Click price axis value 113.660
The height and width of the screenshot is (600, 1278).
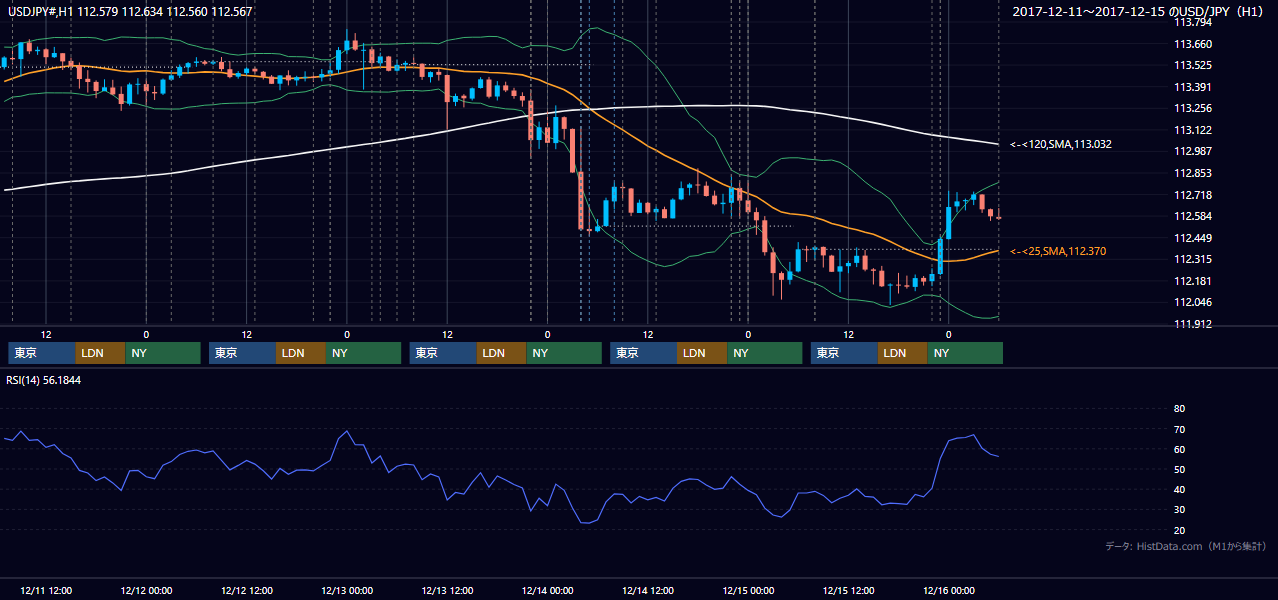(1192, 44)
